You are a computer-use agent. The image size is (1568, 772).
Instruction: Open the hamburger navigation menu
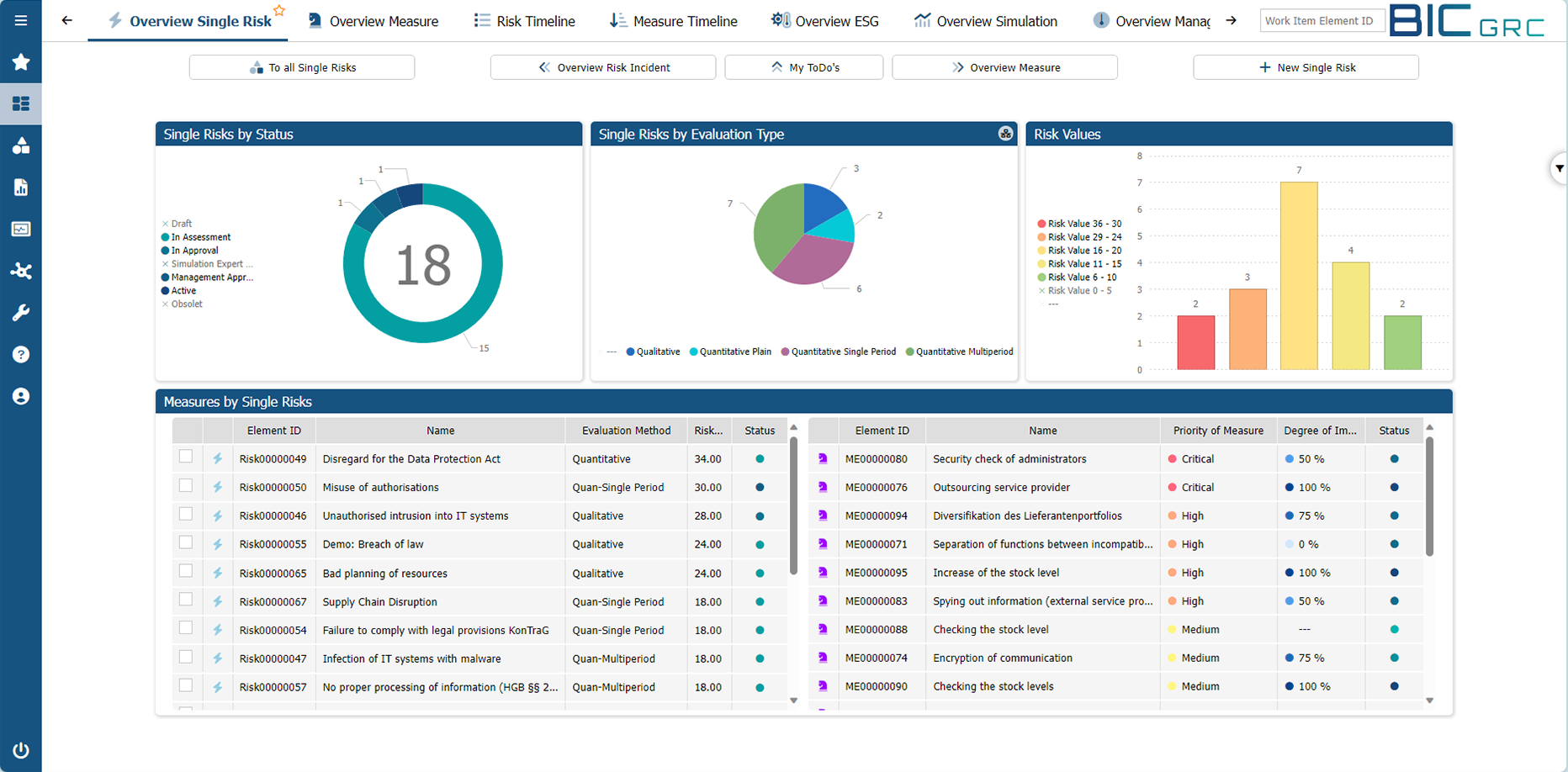(x=21, y=20)
